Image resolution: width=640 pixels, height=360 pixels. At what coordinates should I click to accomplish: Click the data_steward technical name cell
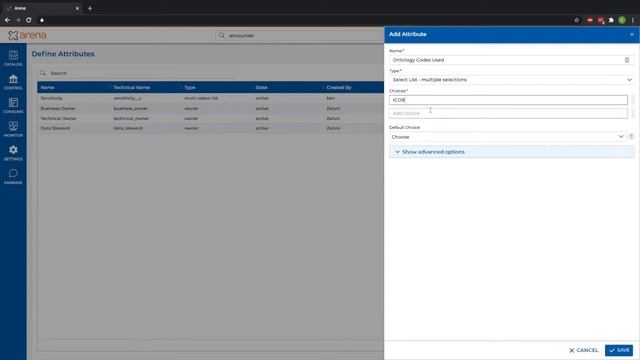(128, 128)
